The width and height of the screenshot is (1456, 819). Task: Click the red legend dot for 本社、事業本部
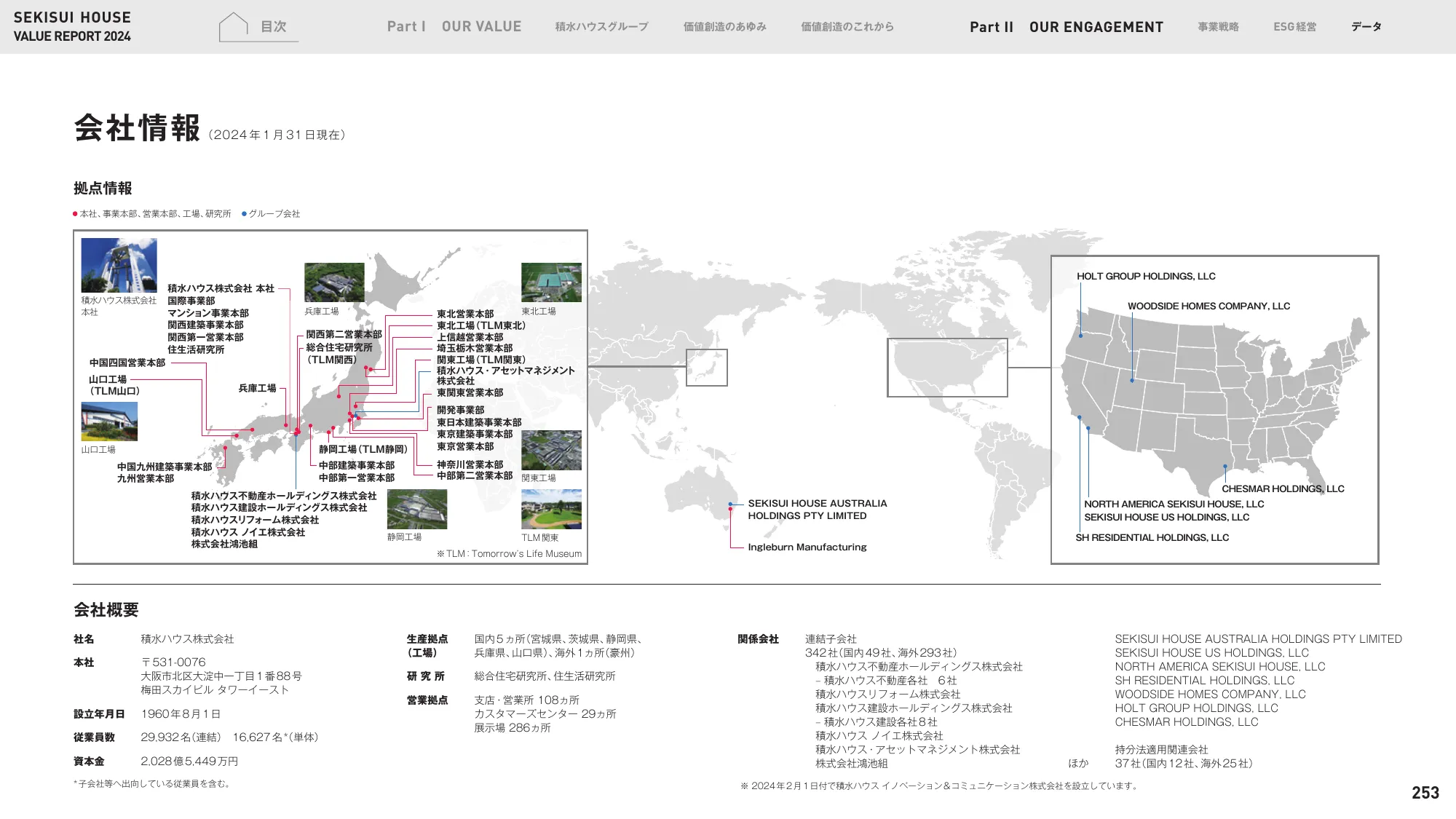tap(75, 214)
